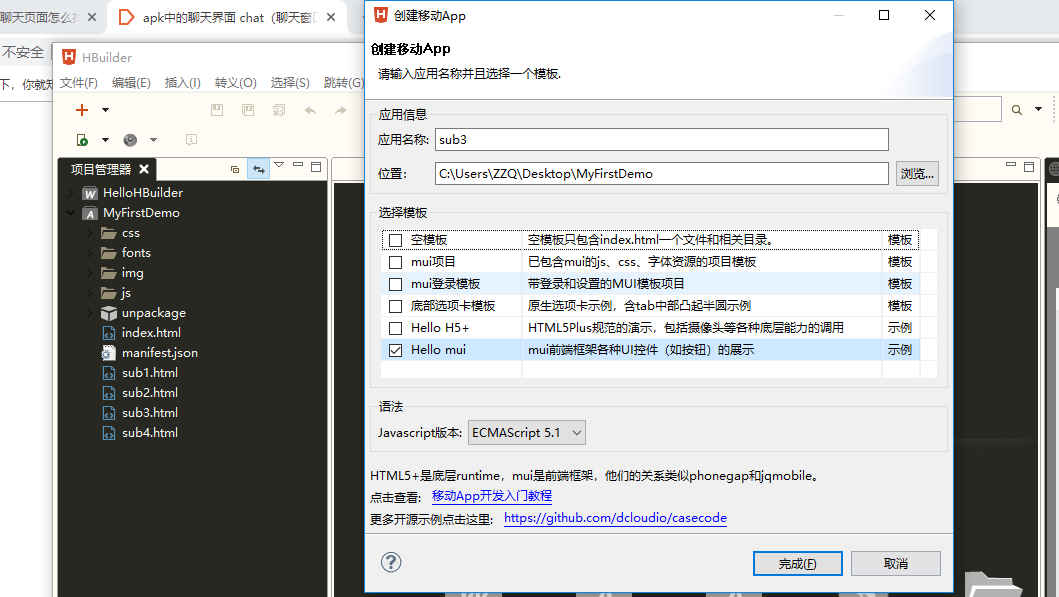Open dropdown arrow beside the search magnifier

(x=1039, y=109)
